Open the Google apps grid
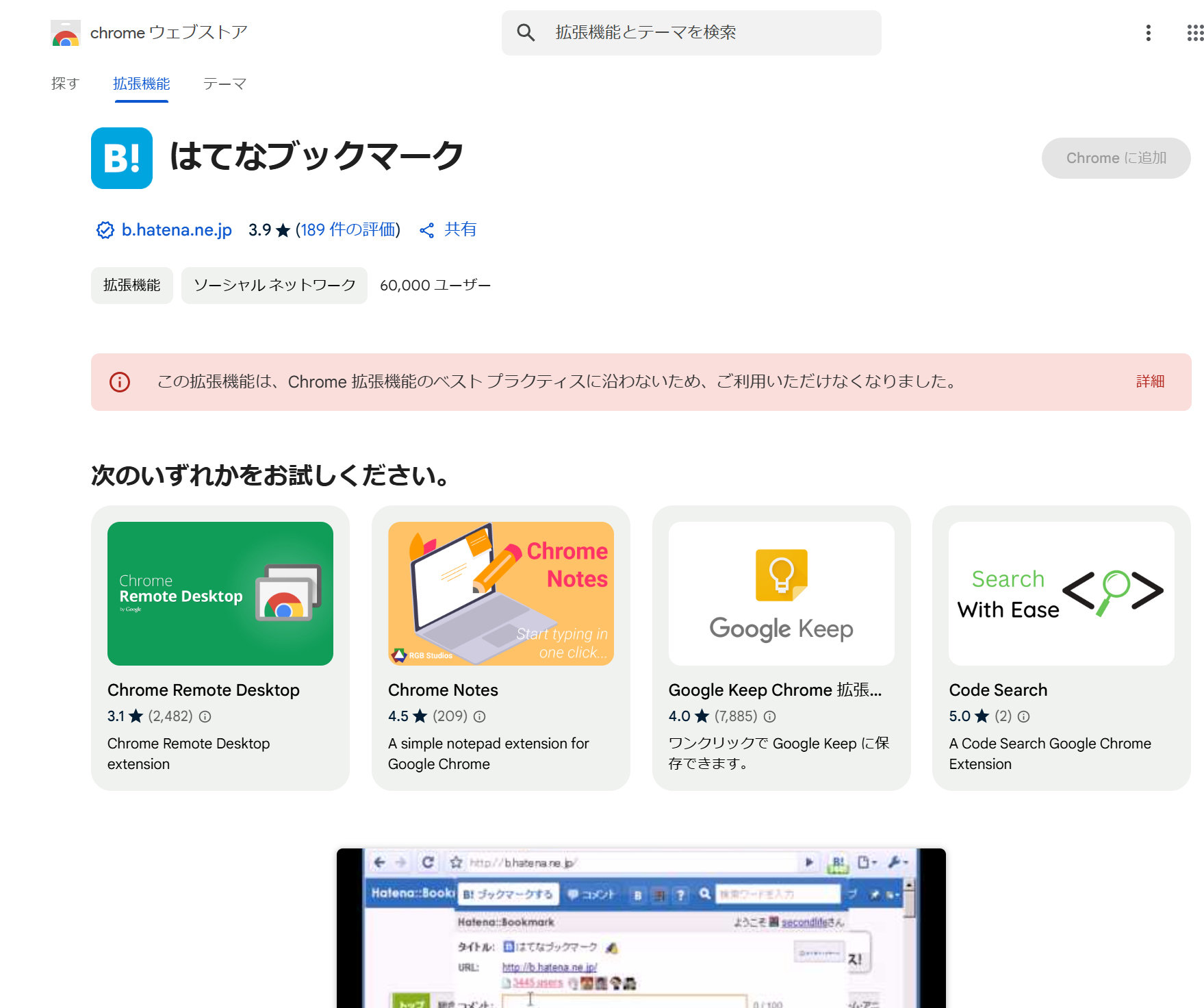This screenshot has height=1008, width=1204. tap(1194, 33)
